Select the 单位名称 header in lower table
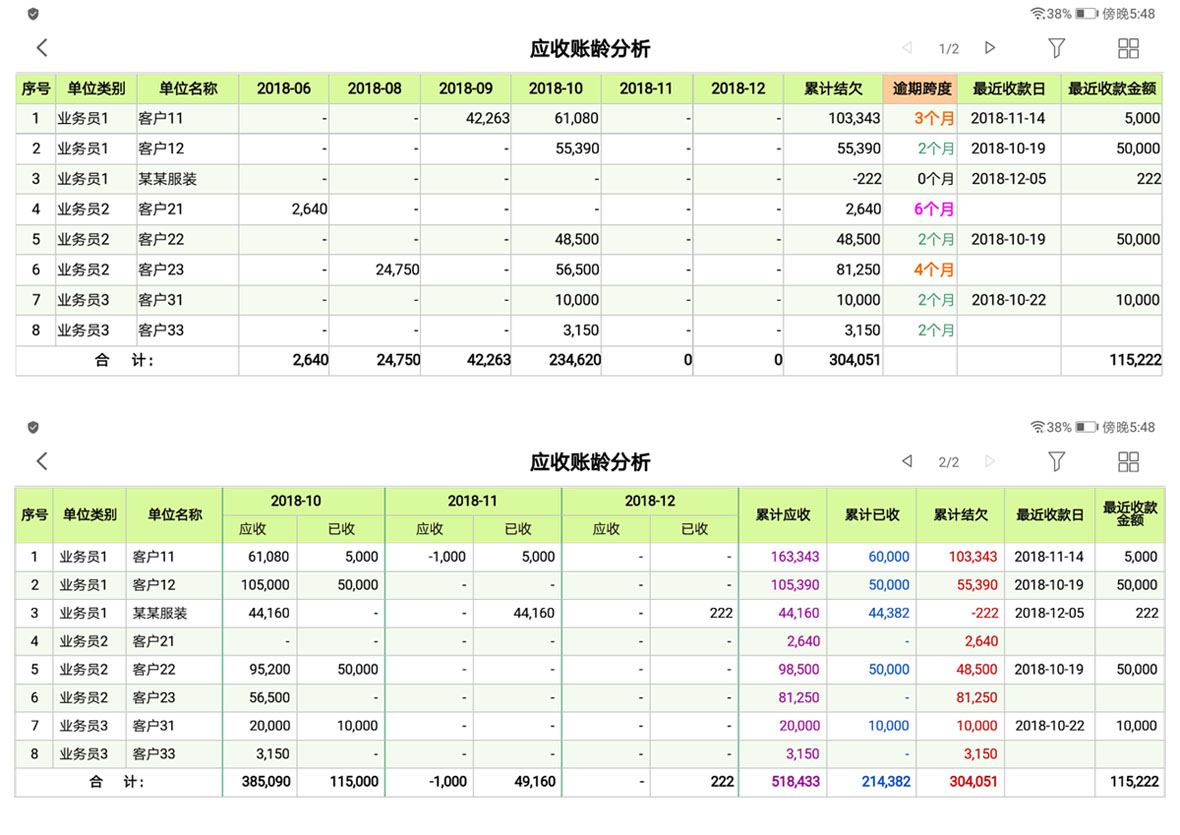The image size is (1180, 835). [x=175, y=515]
